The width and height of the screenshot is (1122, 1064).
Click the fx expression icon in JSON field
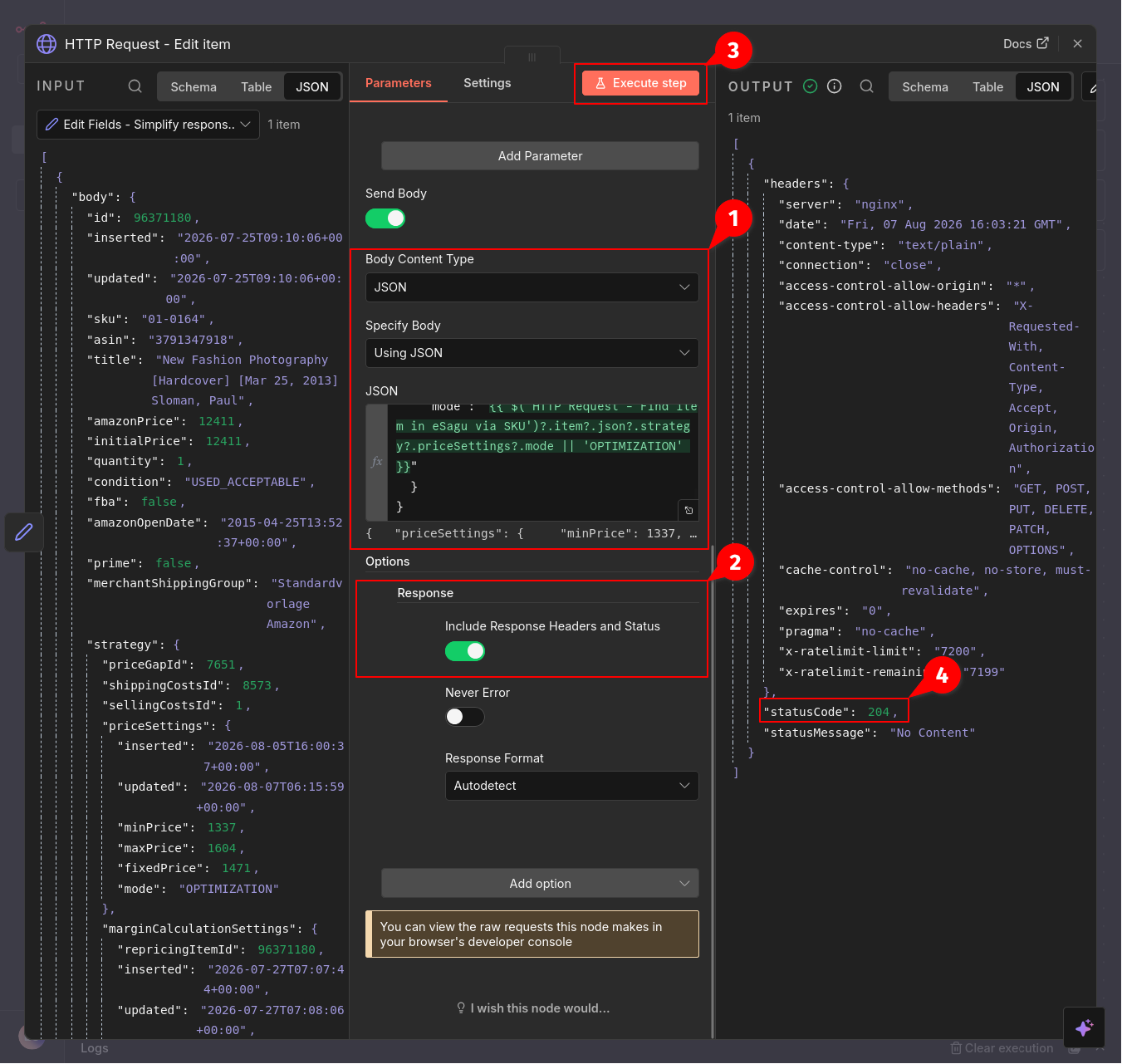pyautogui.click(x=376, y=463)
